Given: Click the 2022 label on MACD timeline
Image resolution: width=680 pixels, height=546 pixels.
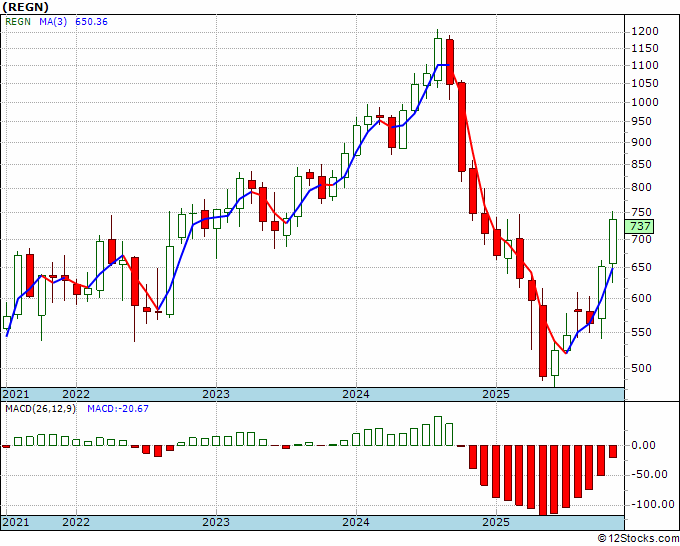Looking at the screenshot, I should (76, 522).
